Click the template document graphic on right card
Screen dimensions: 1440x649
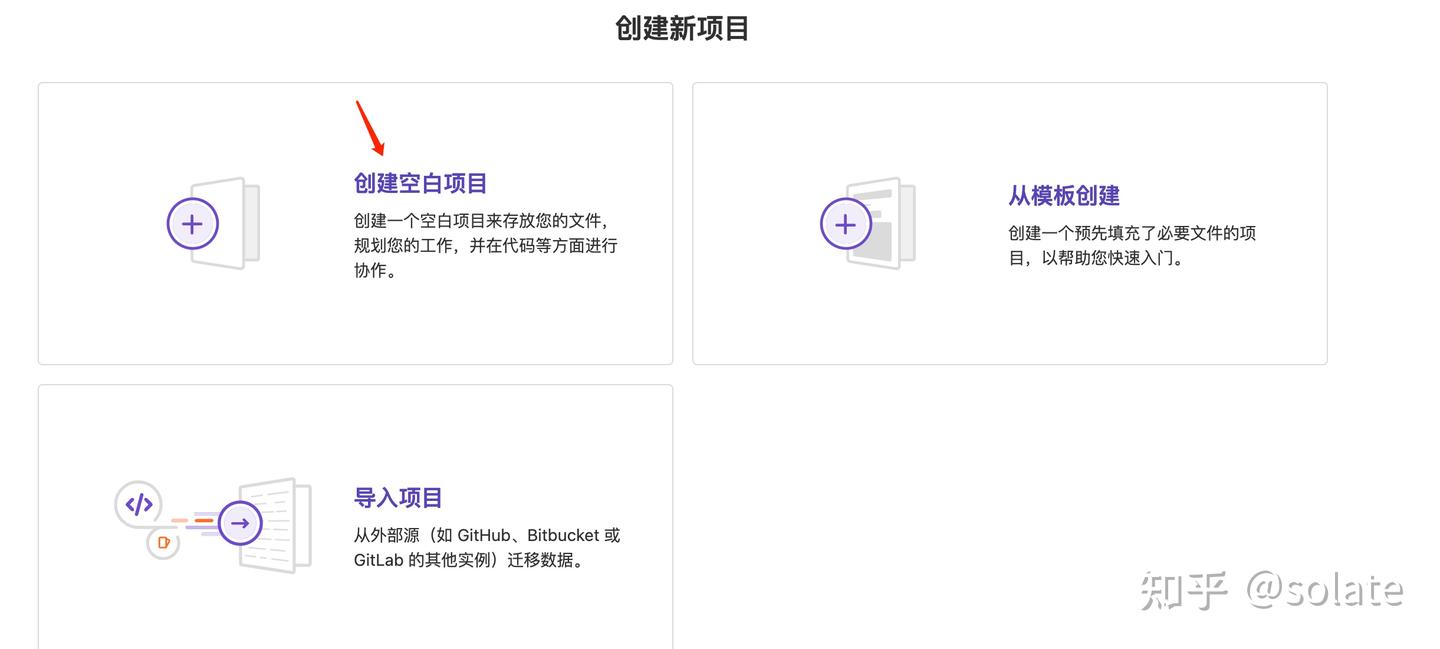886,223
